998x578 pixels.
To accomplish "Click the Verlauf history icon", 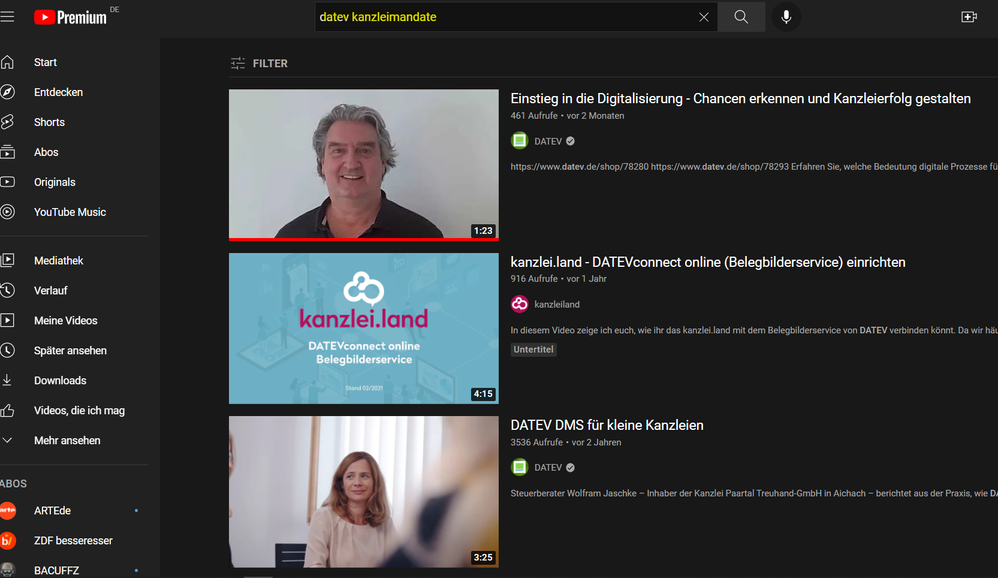I will (x=8, y=290).
